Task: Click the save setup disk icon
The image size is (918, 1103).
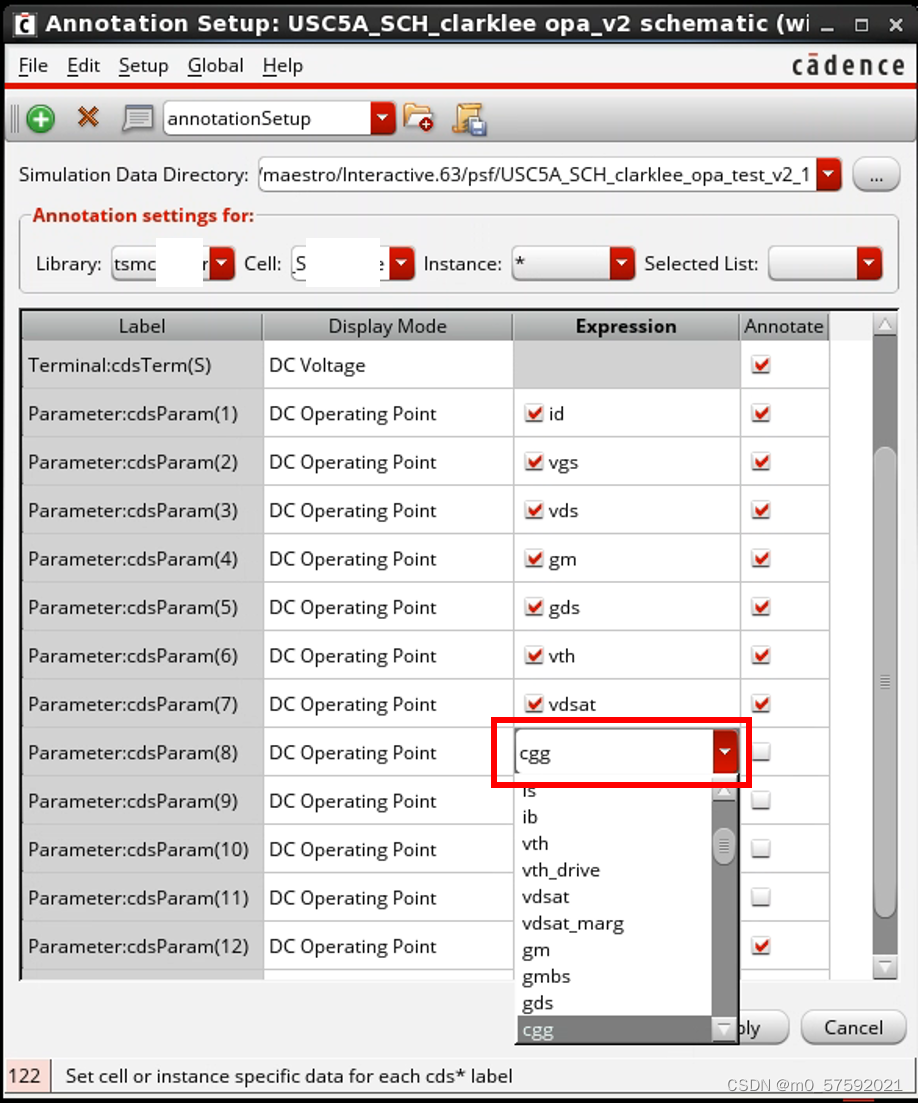Action: 468,119
